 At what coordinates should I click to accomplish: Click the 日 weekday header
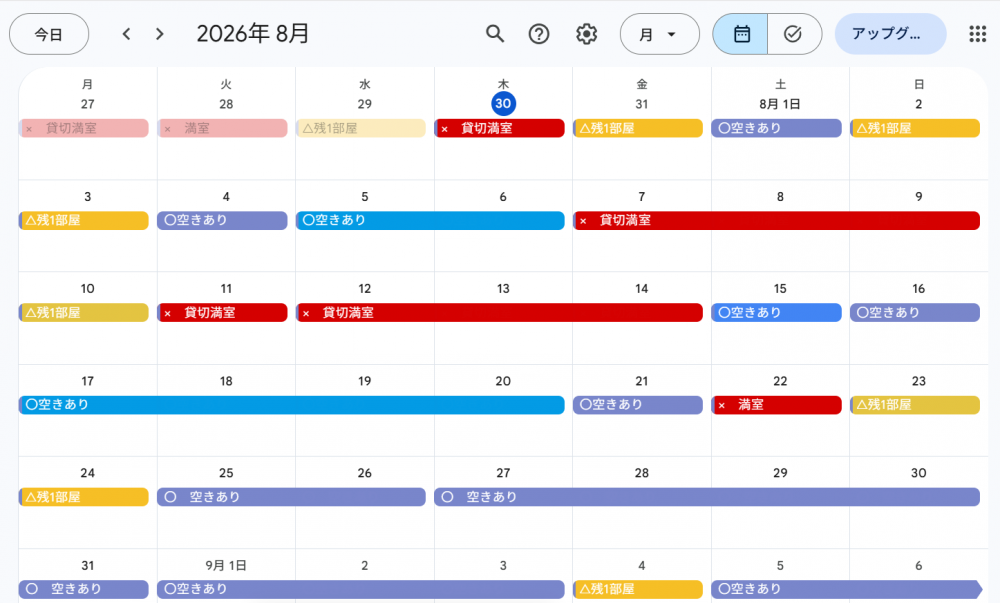point(918,84)
